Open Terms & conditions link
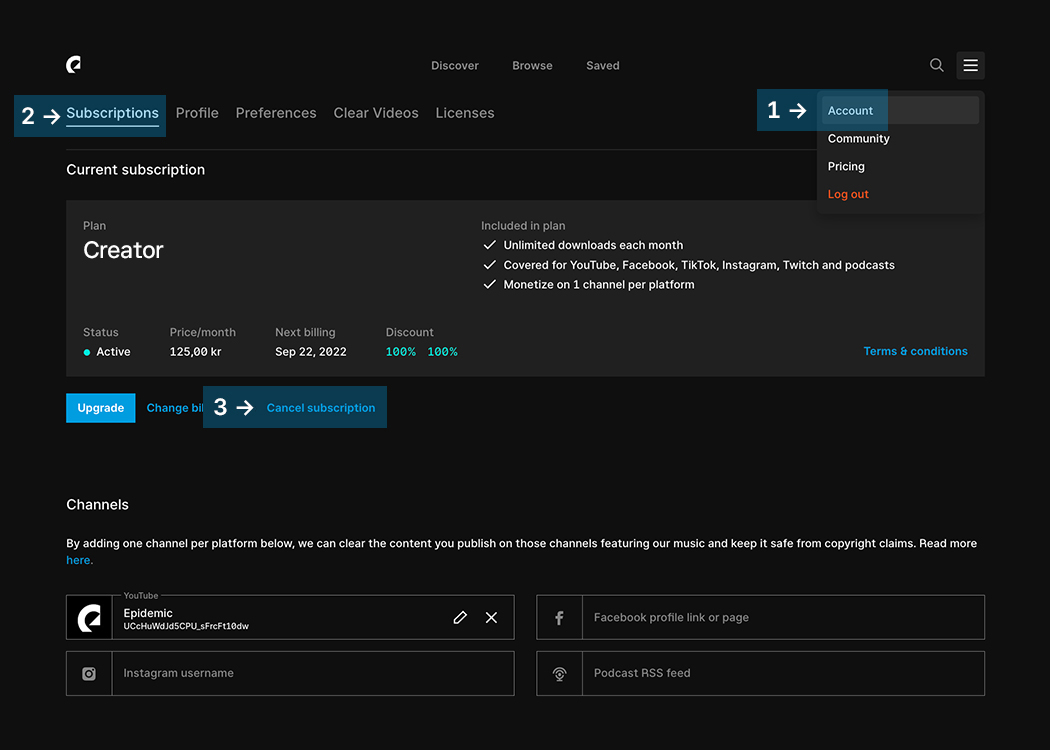Viewport: 1050px width, 750px height. (x=915, y=351)
